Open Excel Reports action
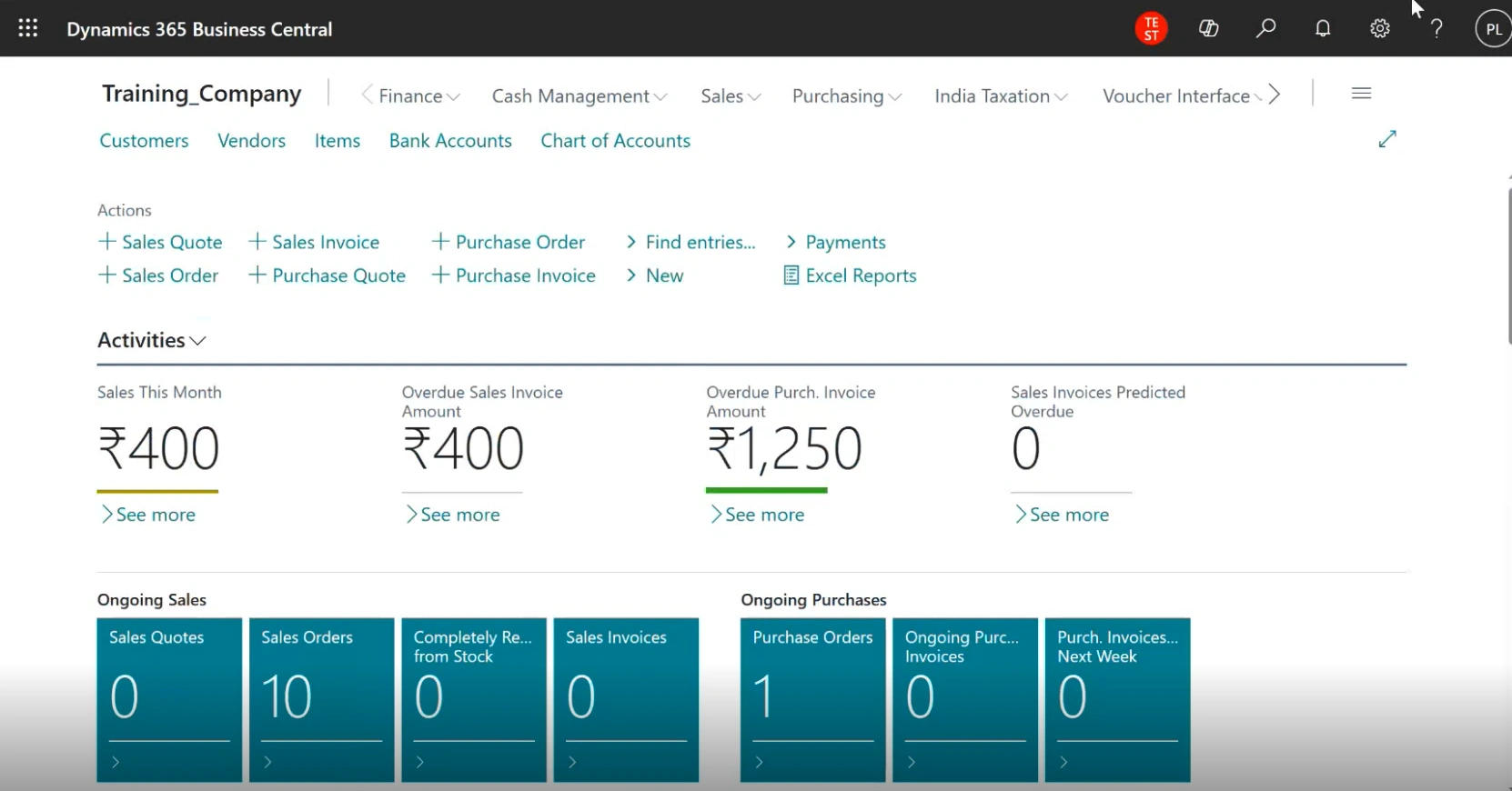This screenshot has width=1512, height=791. 850,275
